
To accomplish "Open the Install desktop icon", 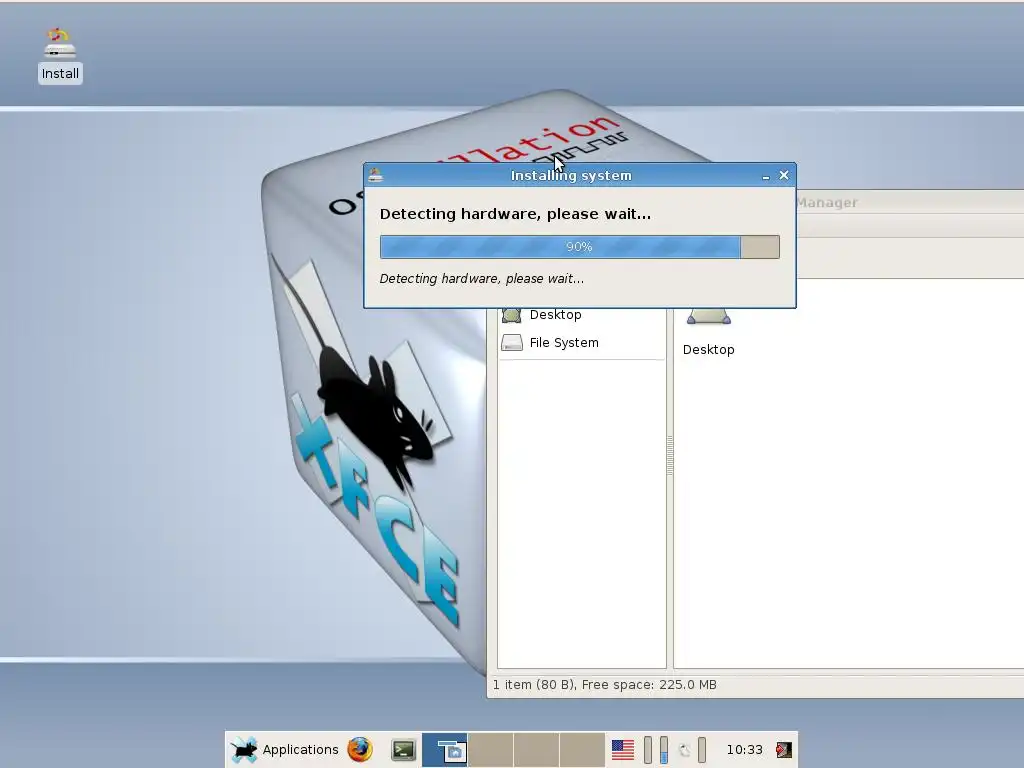I will 59,55.
